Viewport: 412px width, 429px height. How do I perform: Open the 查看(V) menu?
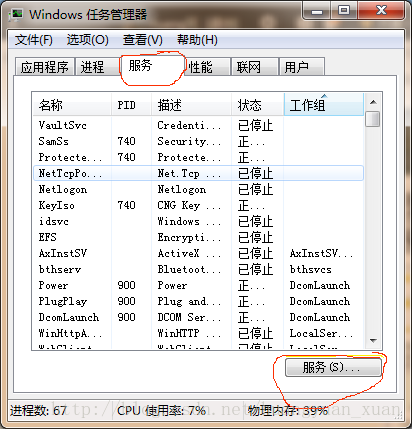143,40
